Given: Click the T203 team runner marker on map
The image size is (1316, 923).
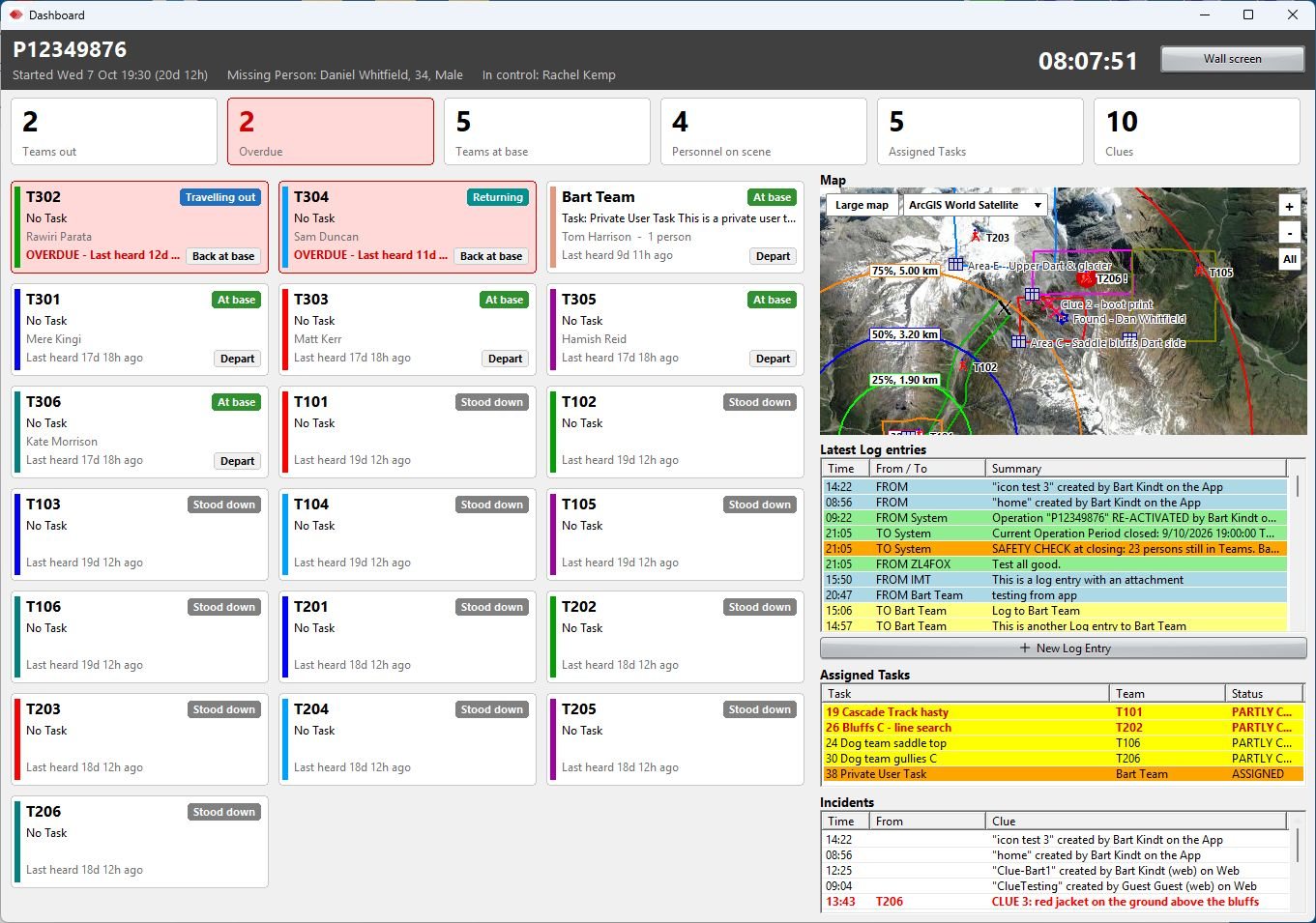Looking at the screenshot, I should (x=977, y=235).
